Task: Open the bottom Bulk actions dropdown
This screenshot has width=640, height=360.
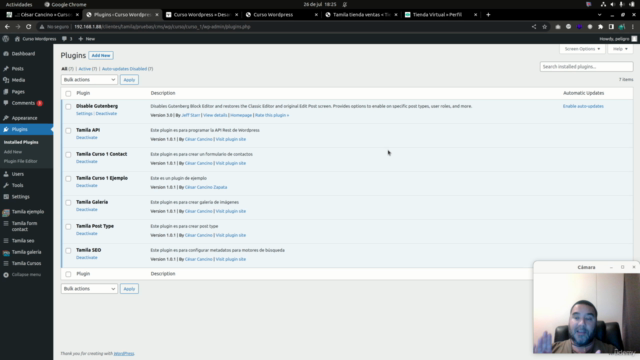Action: pos(89,289)
